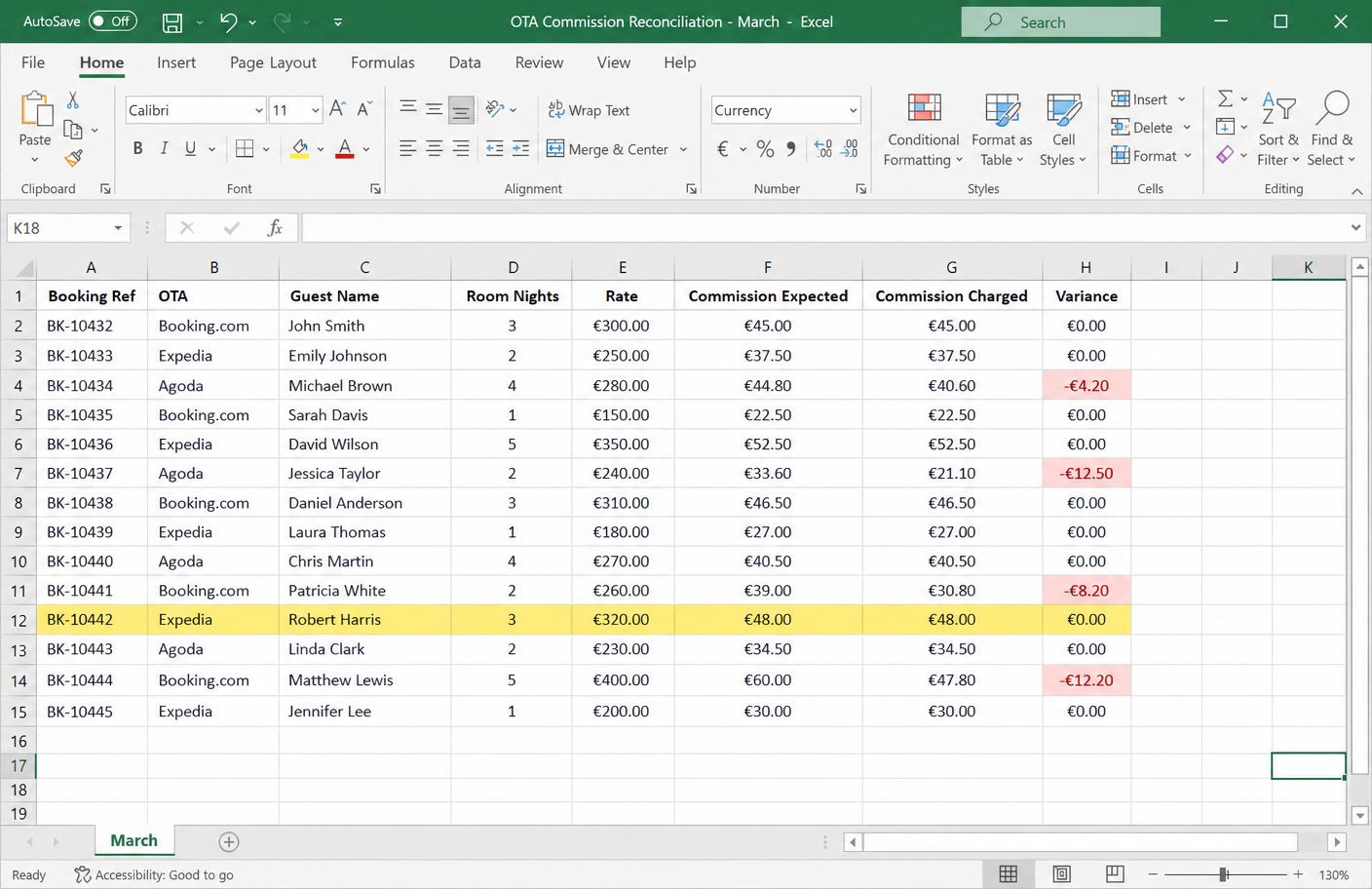Click the Orientation icon
This screenshot has height=889, width=1372.
[495, 109]
